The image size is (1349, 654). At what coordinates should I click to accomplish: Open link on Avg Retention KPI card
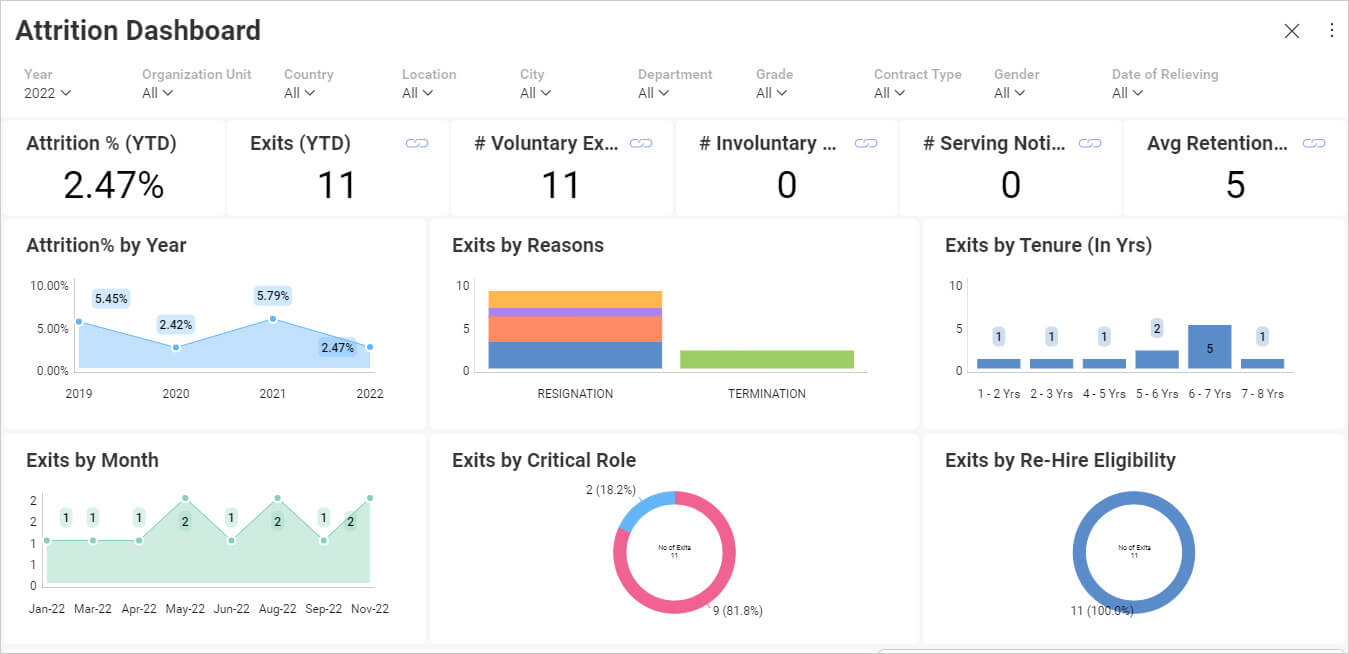1315,143
